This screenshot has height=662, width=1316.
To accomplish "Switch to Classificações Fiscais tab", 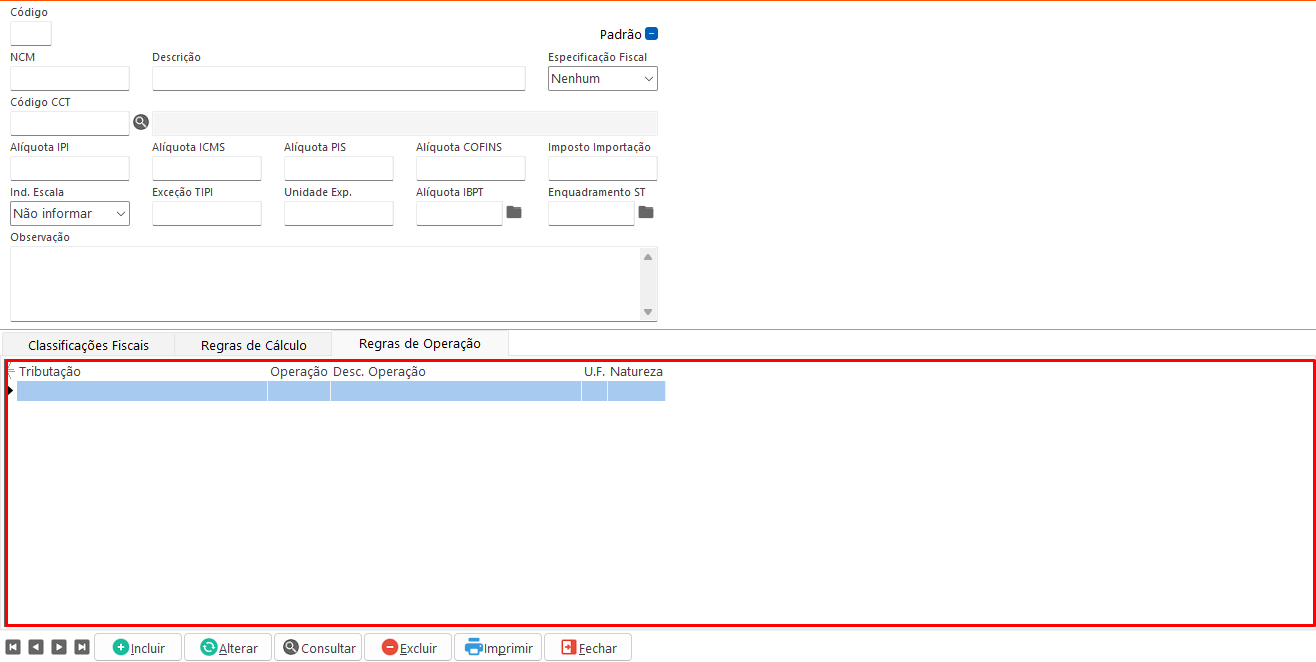I will pos(88,345).
